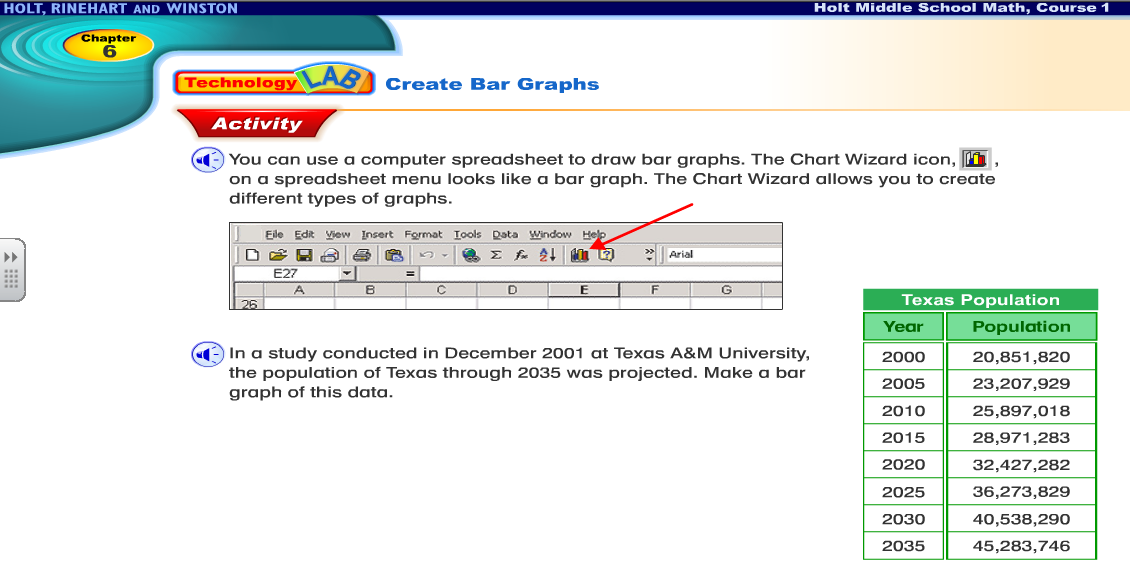The width and height of the screenshot is (1130, 573).
Task: Open the Data menu
Action: (x=505, y=234)
